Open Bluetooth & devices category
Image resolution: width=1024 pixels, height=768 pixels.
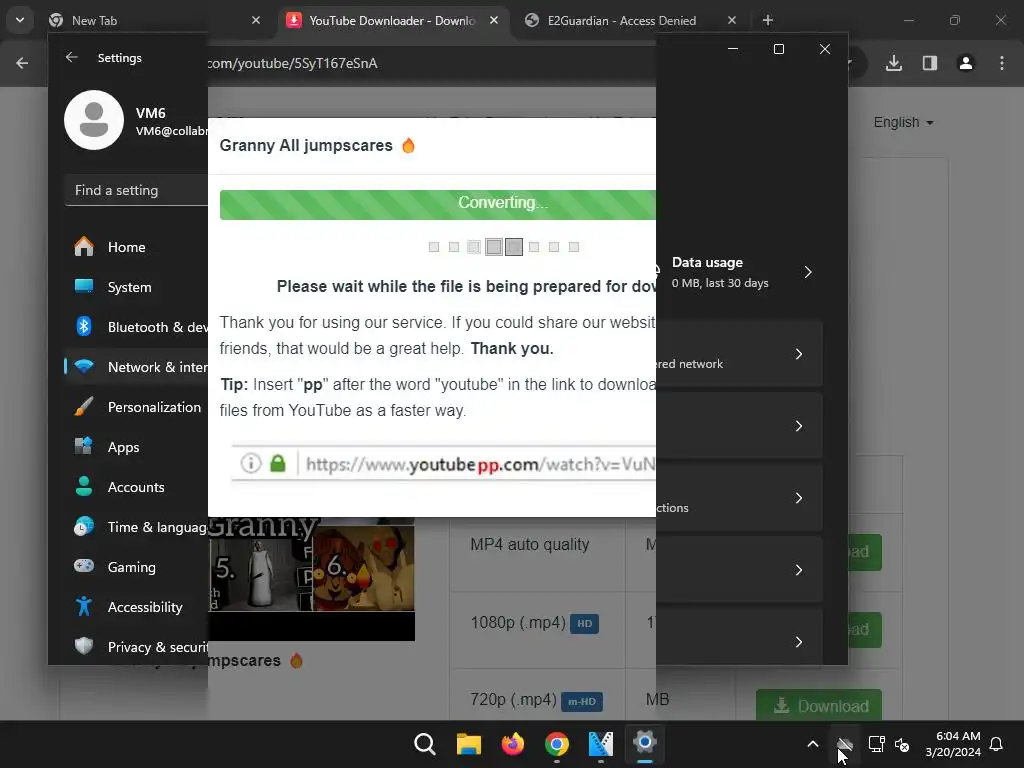point(136,327)
